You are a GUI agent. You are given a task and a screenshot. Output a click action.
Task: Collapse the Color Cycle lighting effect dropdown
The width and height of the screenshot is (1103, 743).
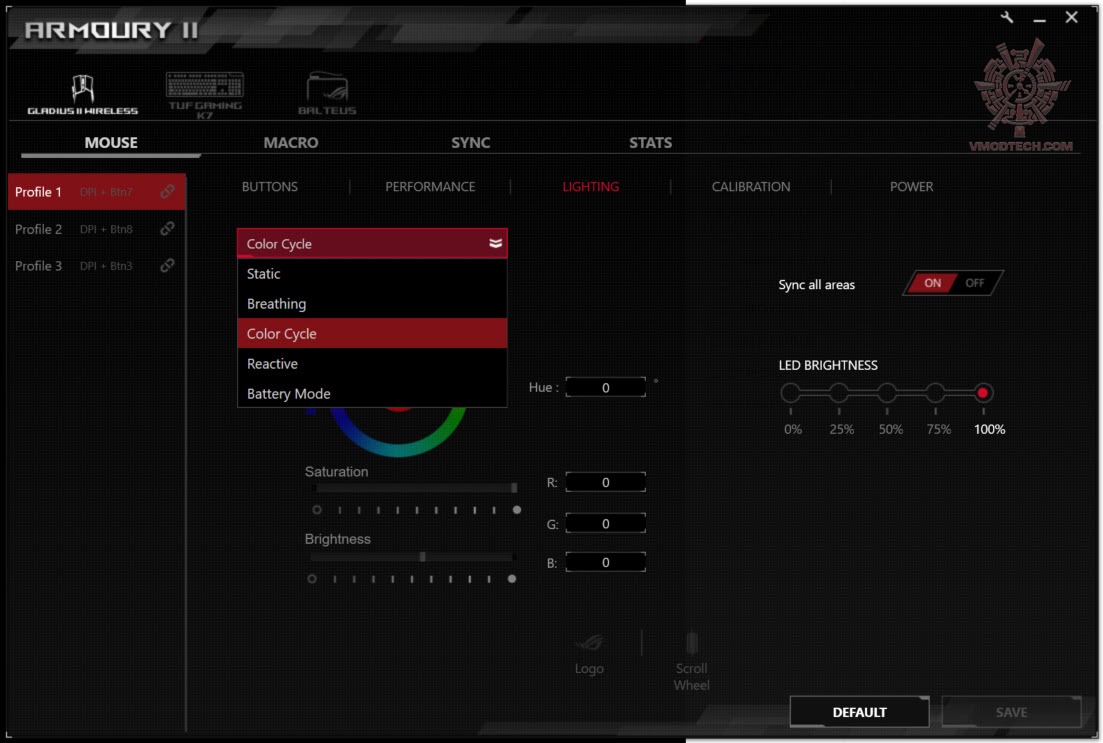coord(372,243)
